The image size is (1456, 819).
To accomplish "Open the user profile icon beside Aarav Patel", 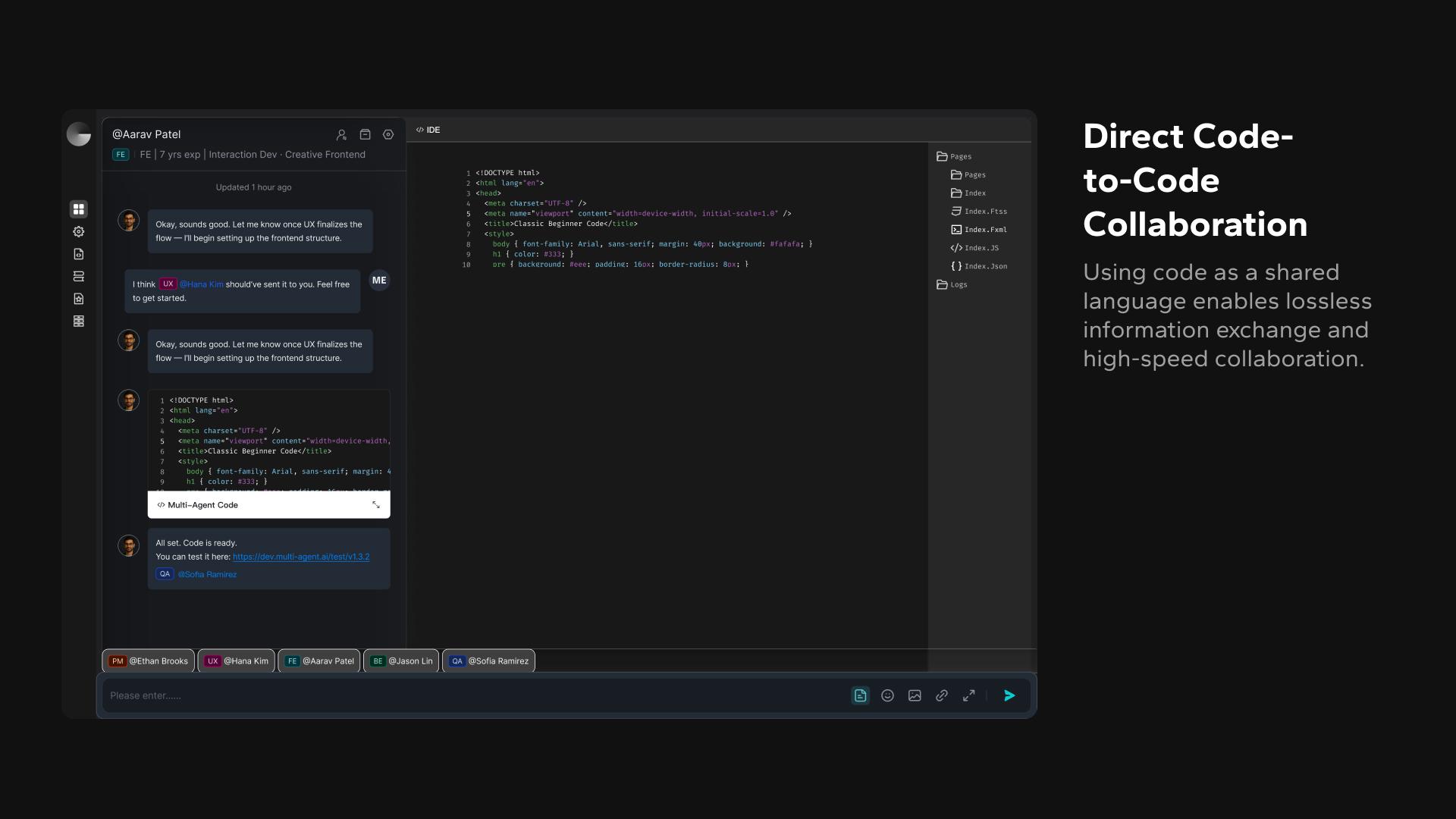I will tap(341, 134).
